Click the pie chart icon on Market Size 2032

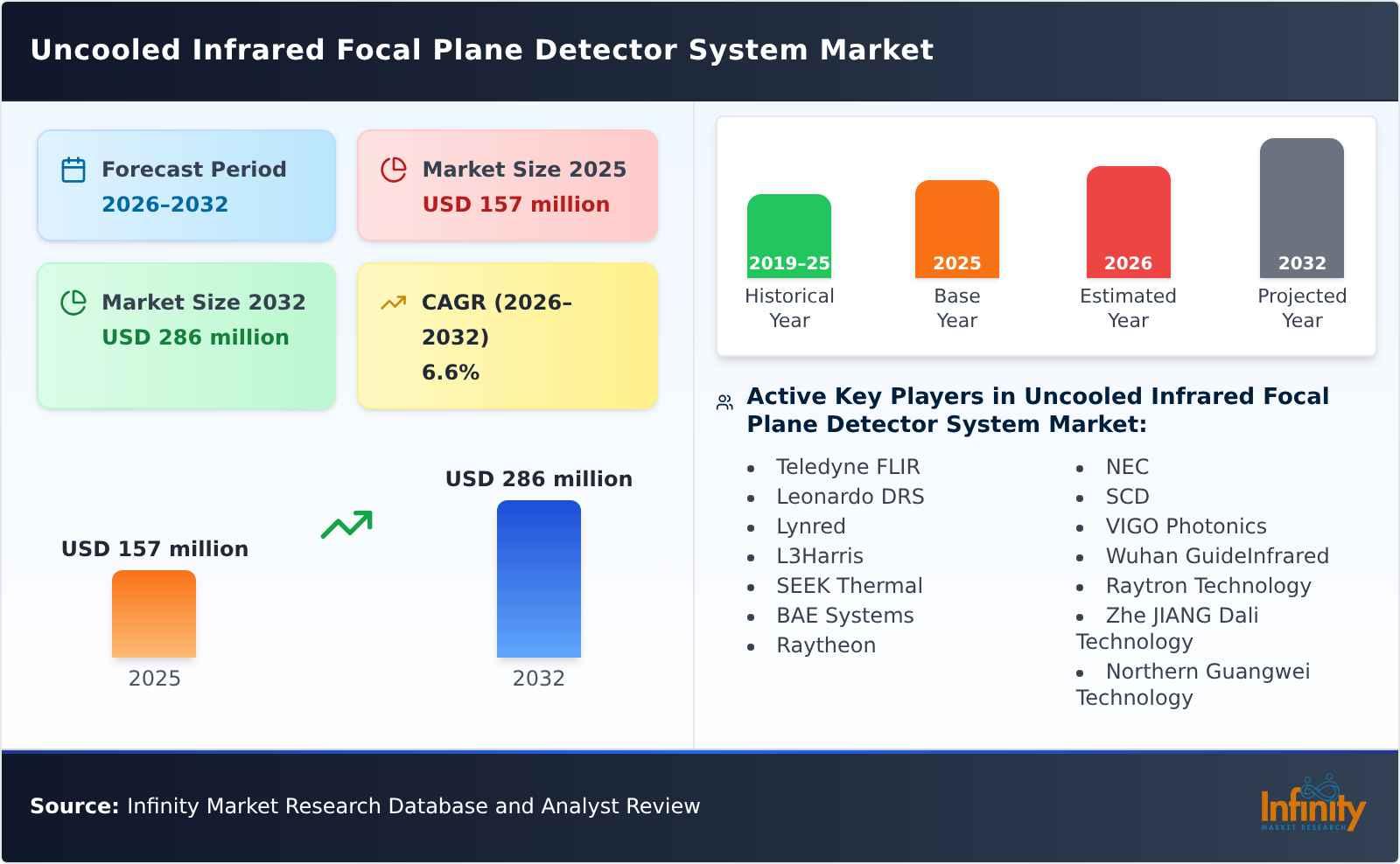pyautogui.click(x=73, y=303)
